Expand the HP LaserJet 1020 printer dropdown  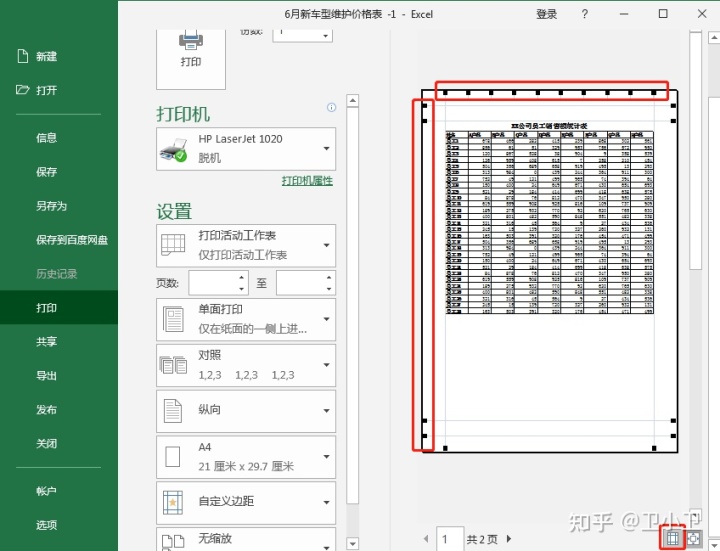[326, 149]
